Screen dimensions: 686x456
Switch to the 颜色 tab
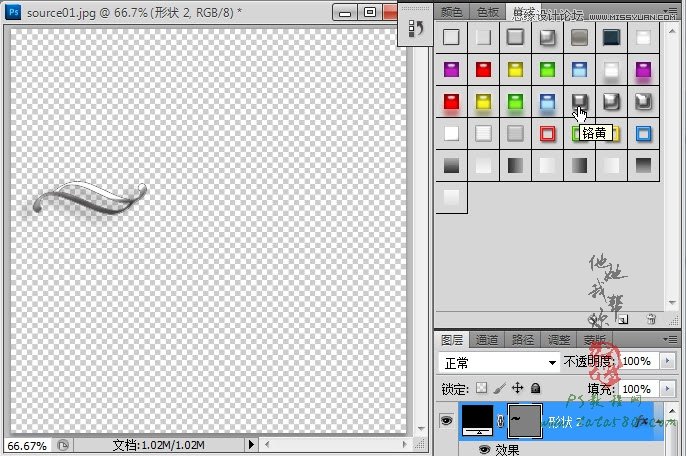pos(452,12)
